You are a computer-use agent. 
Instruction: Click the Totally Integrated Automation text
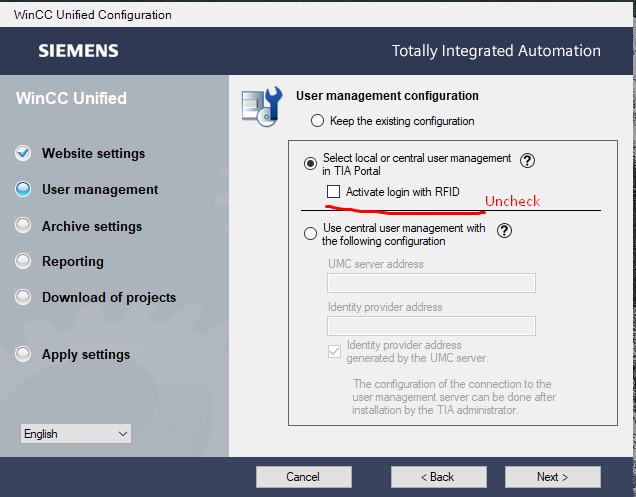pos(496,51)
